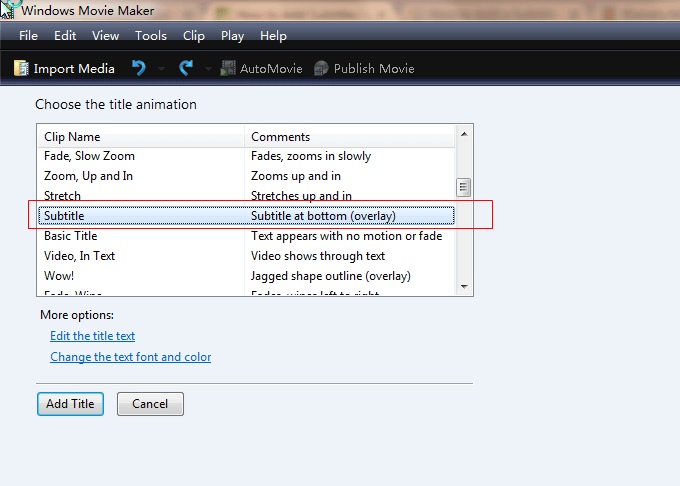Click the Windows Movie Maker title icon
Viewport: 680px width, 486px height.
11,8
